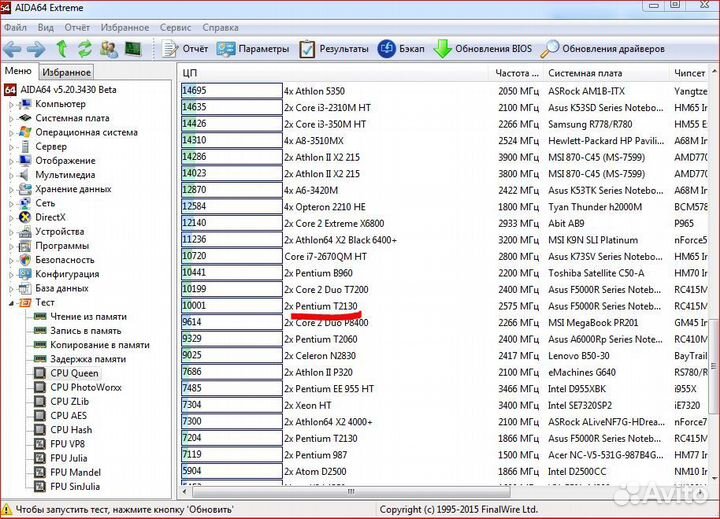The height and width of the screenshot is (519, 720).
Task: Click the green Refresh arrows icon
Action: click(x=85, y=49)
